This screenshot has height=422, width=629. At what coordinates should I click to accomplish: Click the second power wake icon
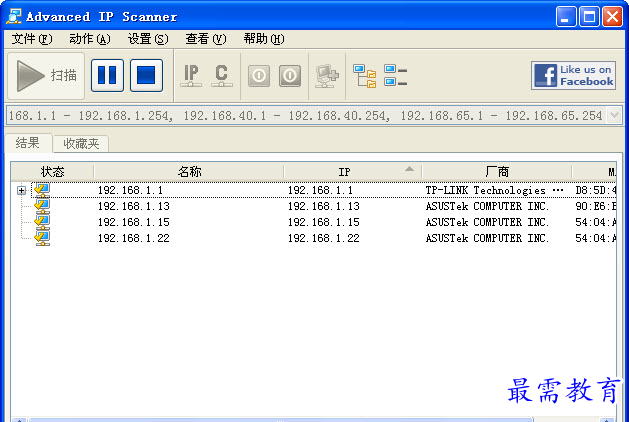click(290, 75)
